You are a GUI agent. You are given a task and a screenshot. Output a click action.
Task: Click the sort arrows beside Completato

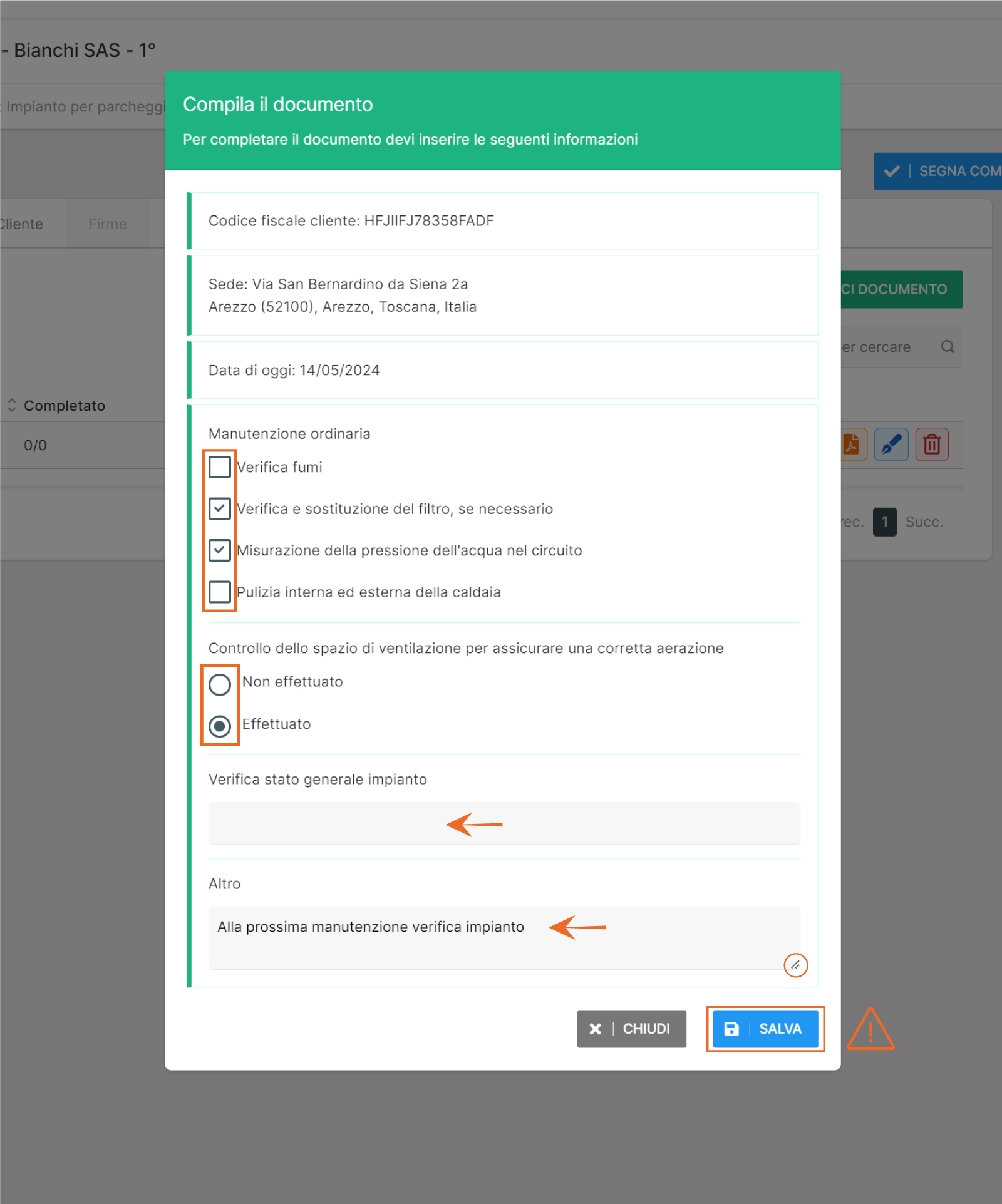11,405
